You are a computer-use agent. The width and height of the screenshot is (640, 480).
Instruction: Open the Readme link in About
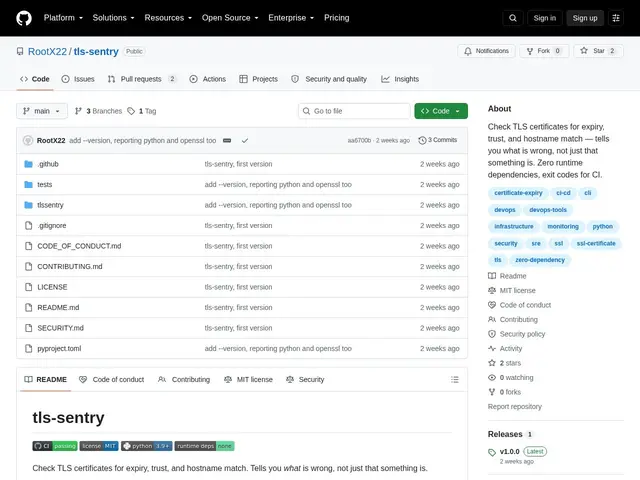point(507,276)
